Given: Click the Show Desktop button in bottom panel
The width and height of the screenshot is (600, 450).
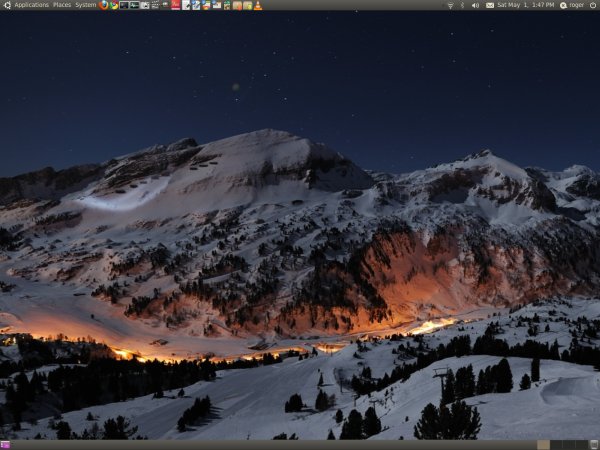Looking at the screenshot, I should [x=5, y=444].
